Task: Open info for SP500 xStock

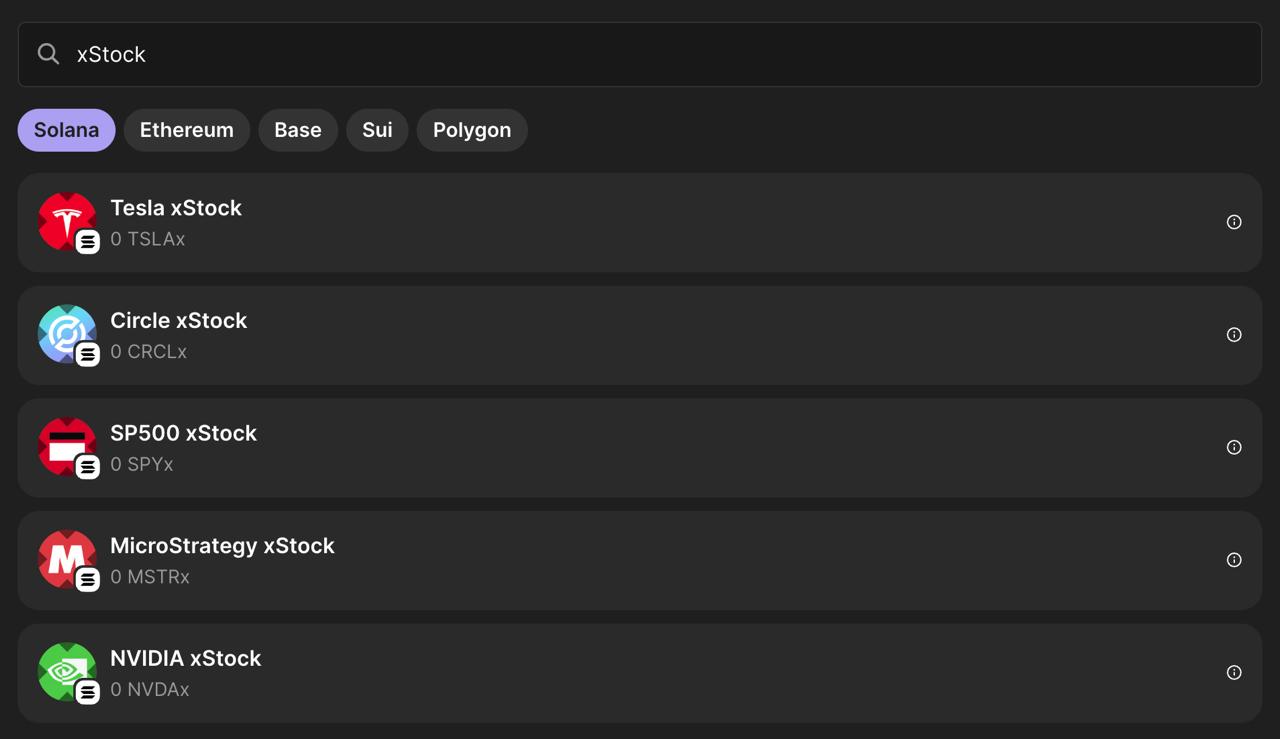Action: (1234, 447)
